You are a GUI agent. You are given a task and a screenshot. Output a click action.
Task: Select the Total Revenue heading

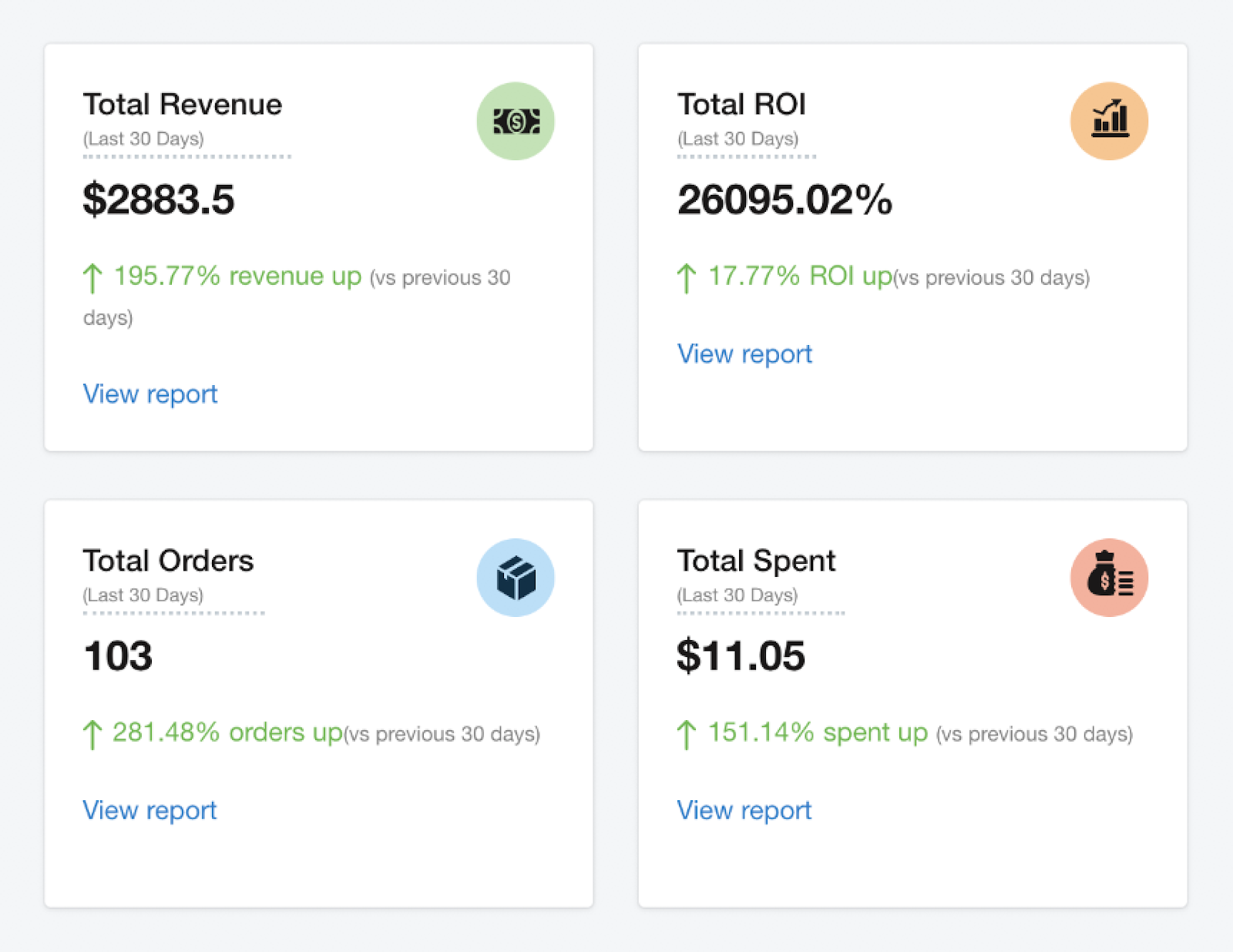(183, 104)
